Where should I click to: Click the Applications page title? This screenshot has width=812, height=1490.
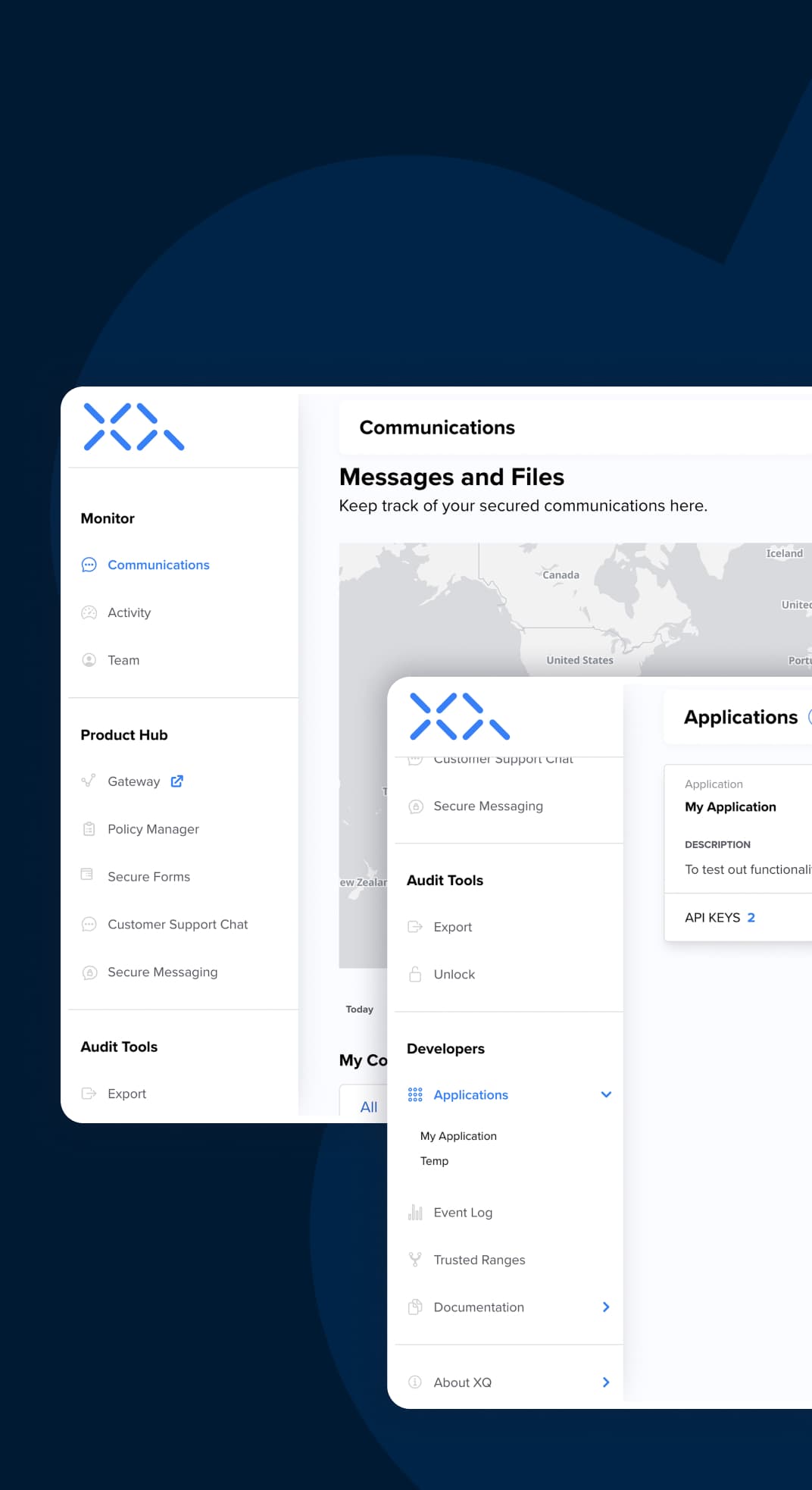[x=741, y=717]
